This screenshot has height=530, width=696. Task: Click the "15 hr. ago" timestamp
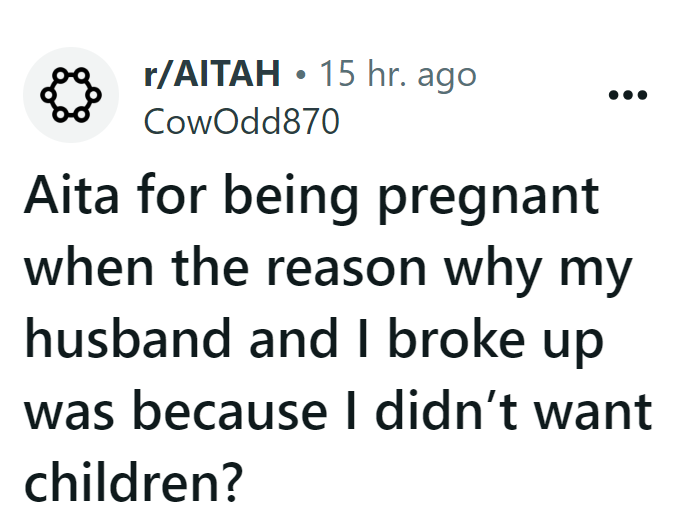397,74
